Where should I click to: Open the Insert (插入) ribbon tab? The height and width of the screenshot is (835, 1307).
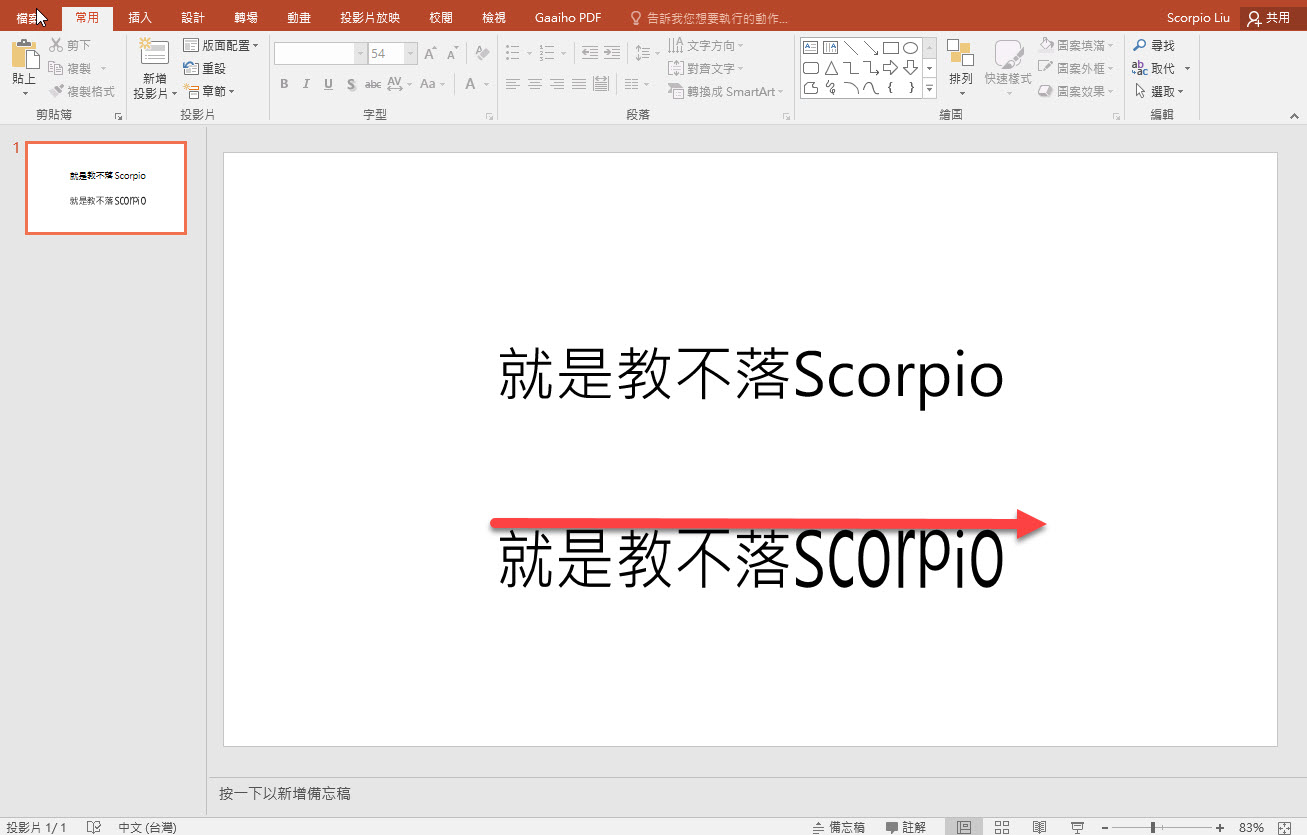point(140,18)
